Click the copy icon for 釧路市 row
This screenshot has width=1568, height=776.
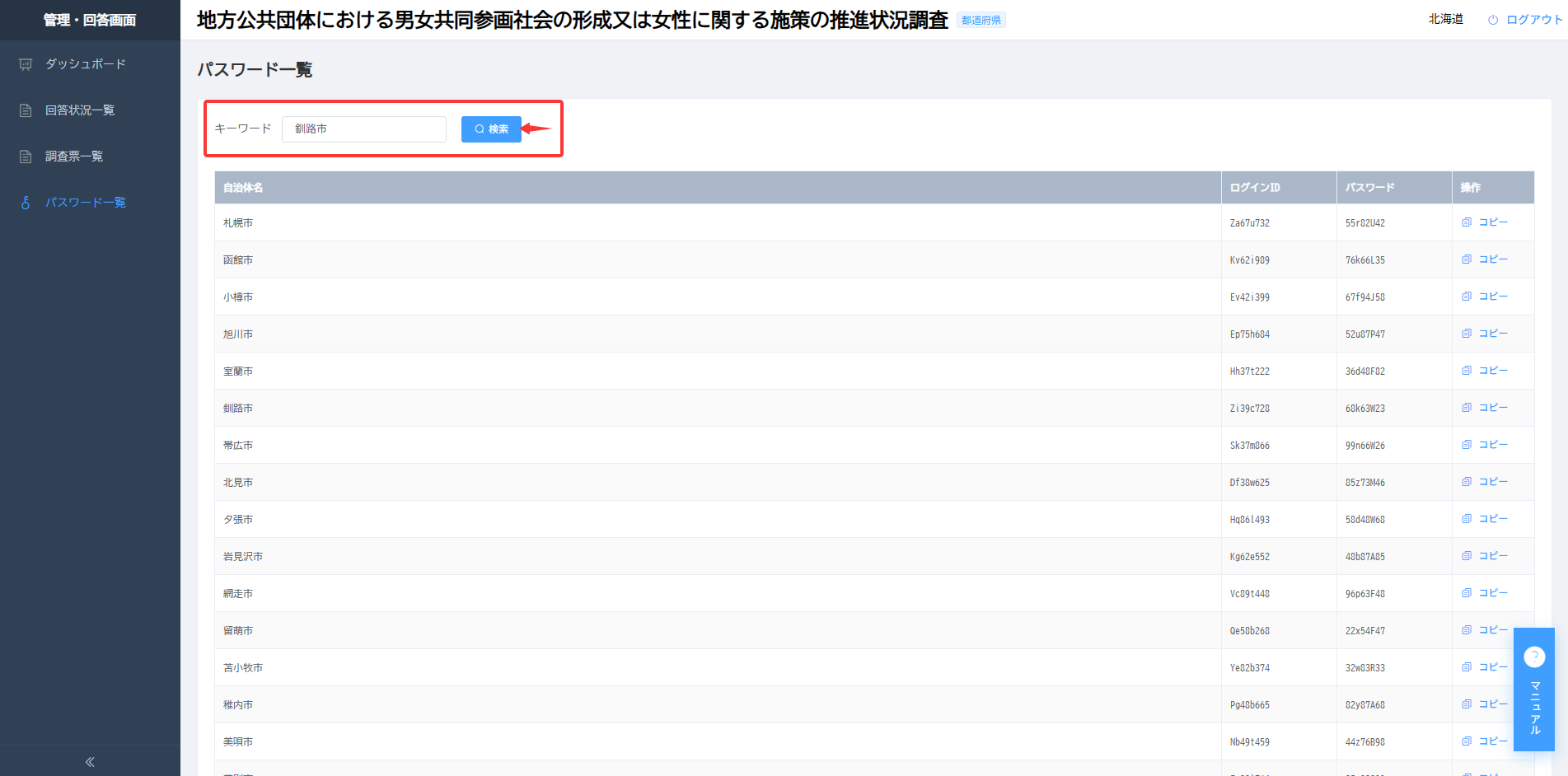click(1467, 408)
